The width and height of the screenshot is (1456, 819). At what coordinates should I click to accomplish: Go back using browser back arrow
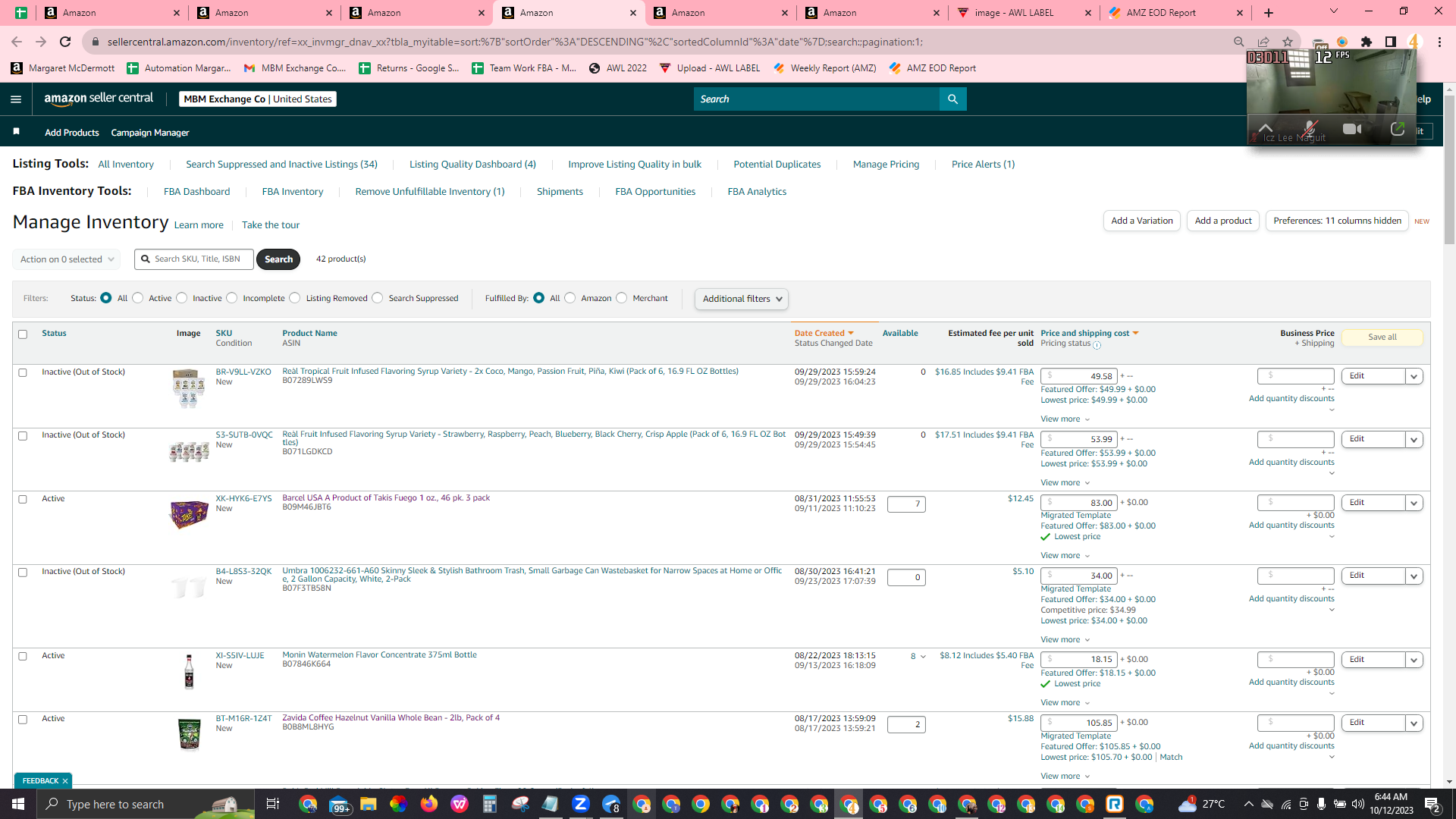pos(17,42)
